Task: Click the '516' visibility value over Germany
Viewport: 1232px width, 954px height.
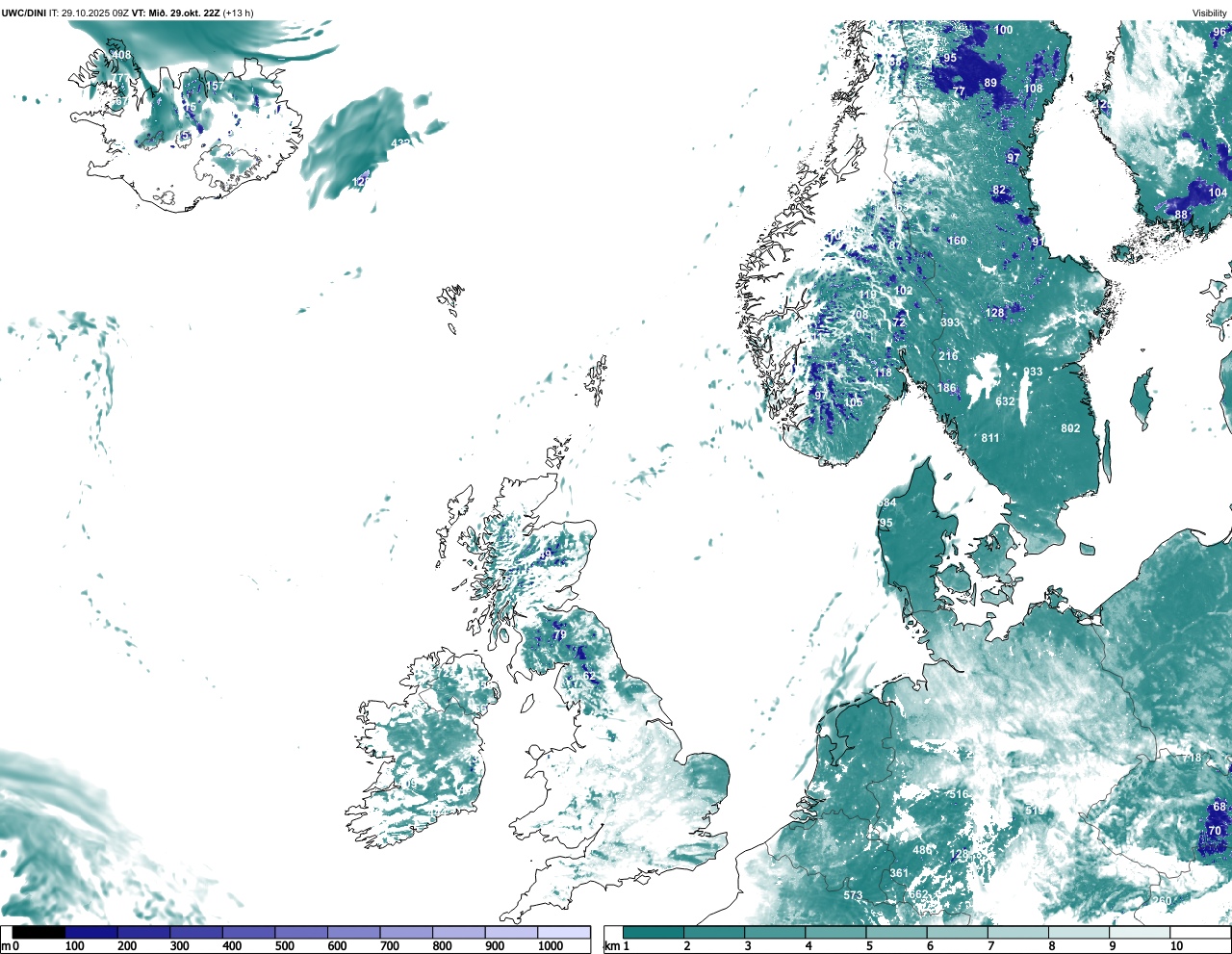Action: (x=960, y=794)
